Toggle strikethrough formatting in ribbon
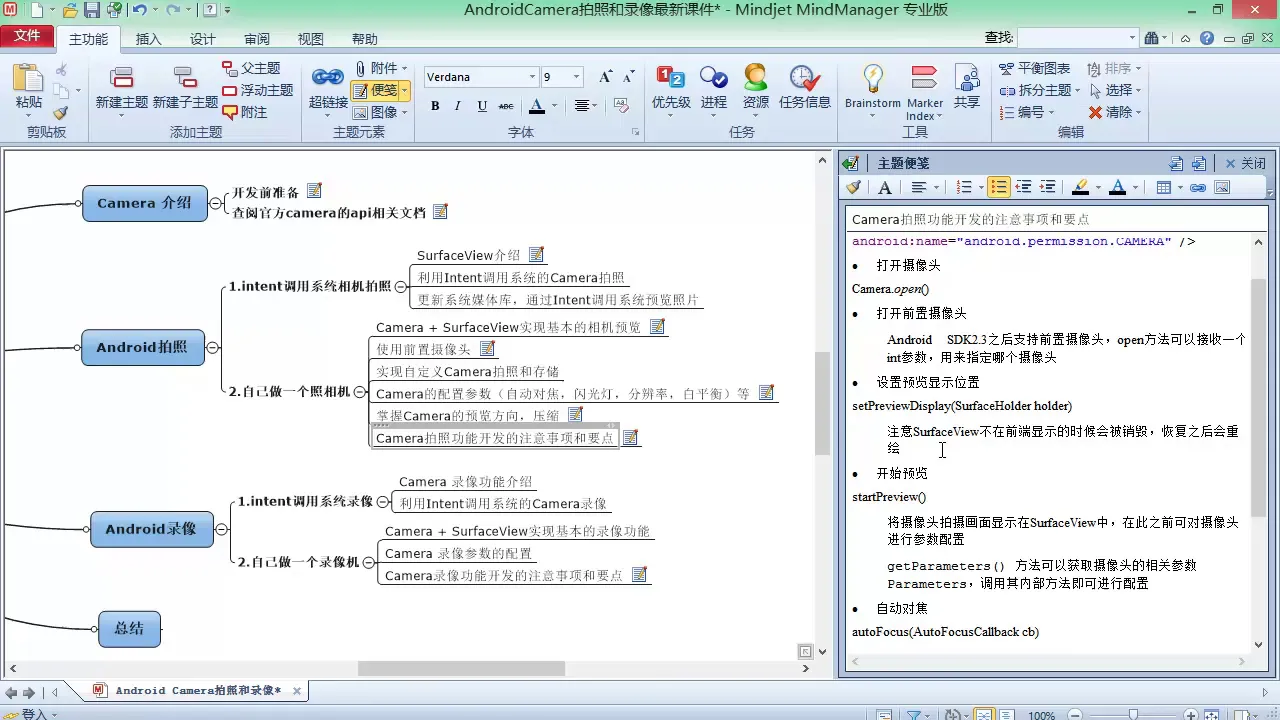Viewport: 1280px width, 720px height. 506,106
